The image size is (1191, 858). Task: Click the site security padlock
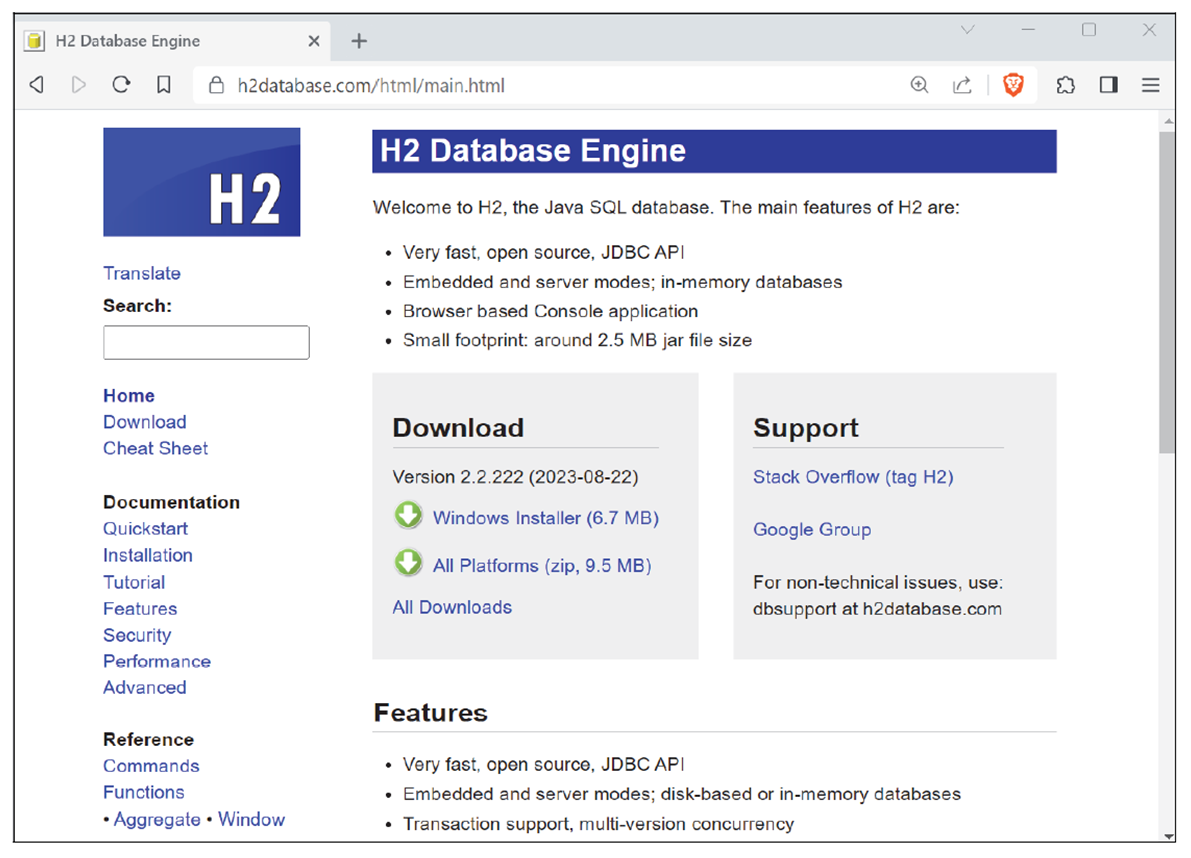tap(215, 85)
